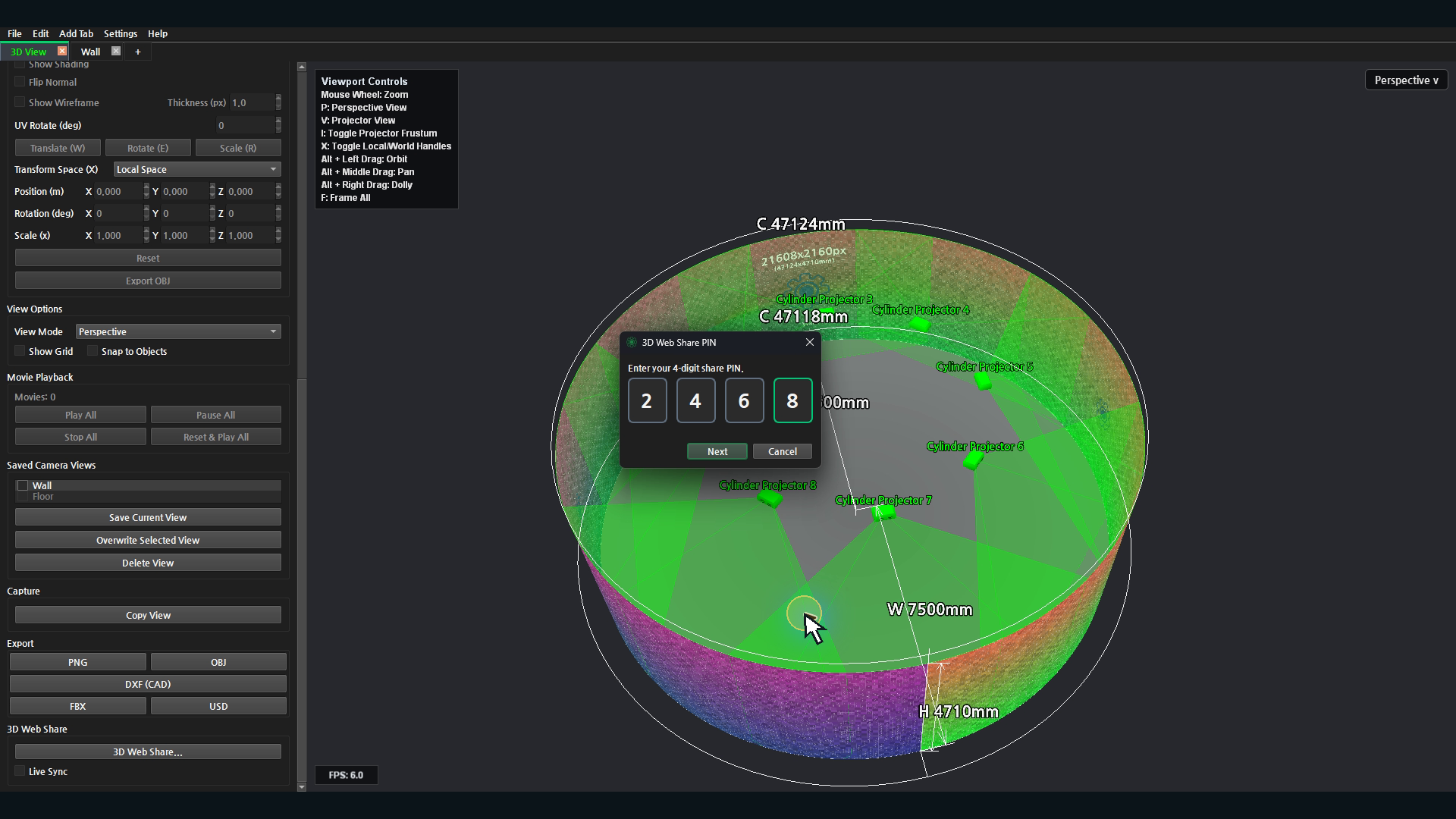The width and height of the screenshot is (1456, 819).
Task: Export as DXF (CAD)
Action: [148, 684]
